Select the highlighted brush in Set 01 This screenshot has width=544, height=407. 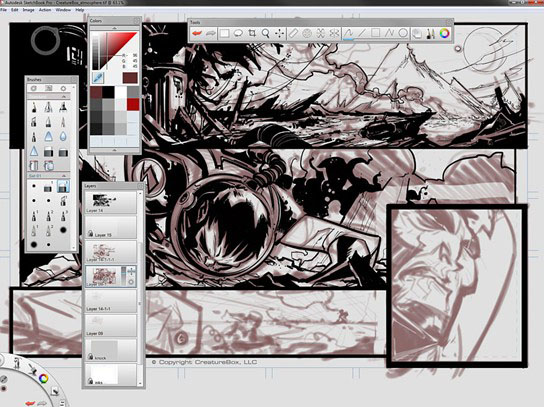click(x=63, y=187)
